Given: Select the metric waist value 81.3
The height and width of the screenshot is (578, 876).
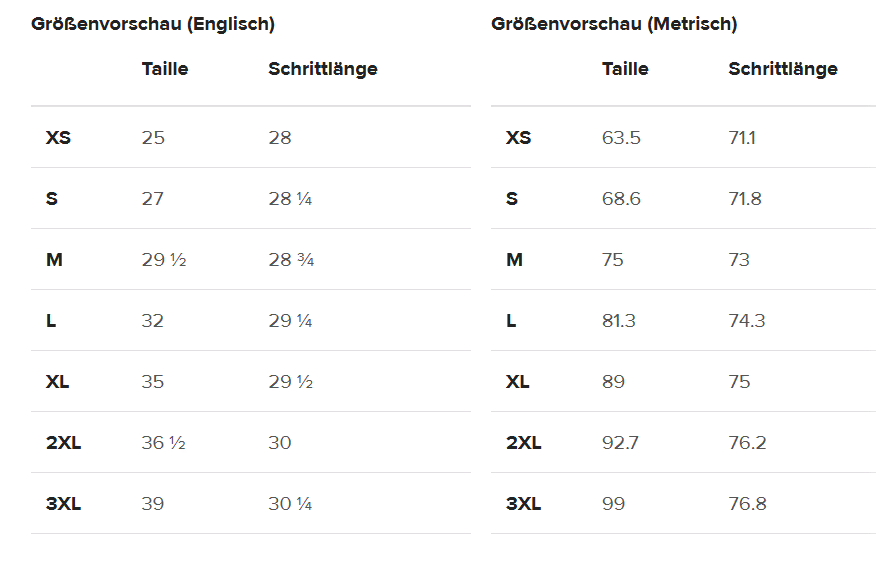Looking at the screenshot, I should pos(619,321).
